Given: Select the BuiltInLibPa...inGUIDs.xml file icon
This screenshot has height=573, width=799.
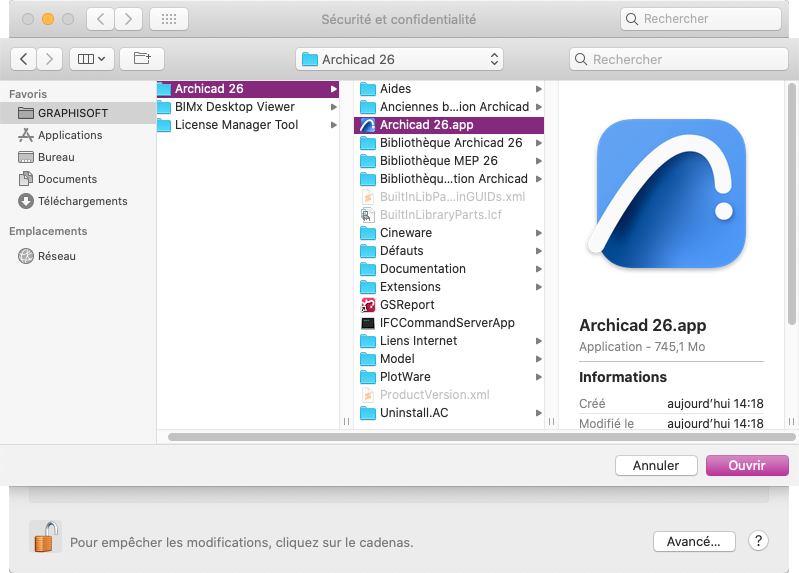Looking at the screenshot, I should tap(367, 197).
